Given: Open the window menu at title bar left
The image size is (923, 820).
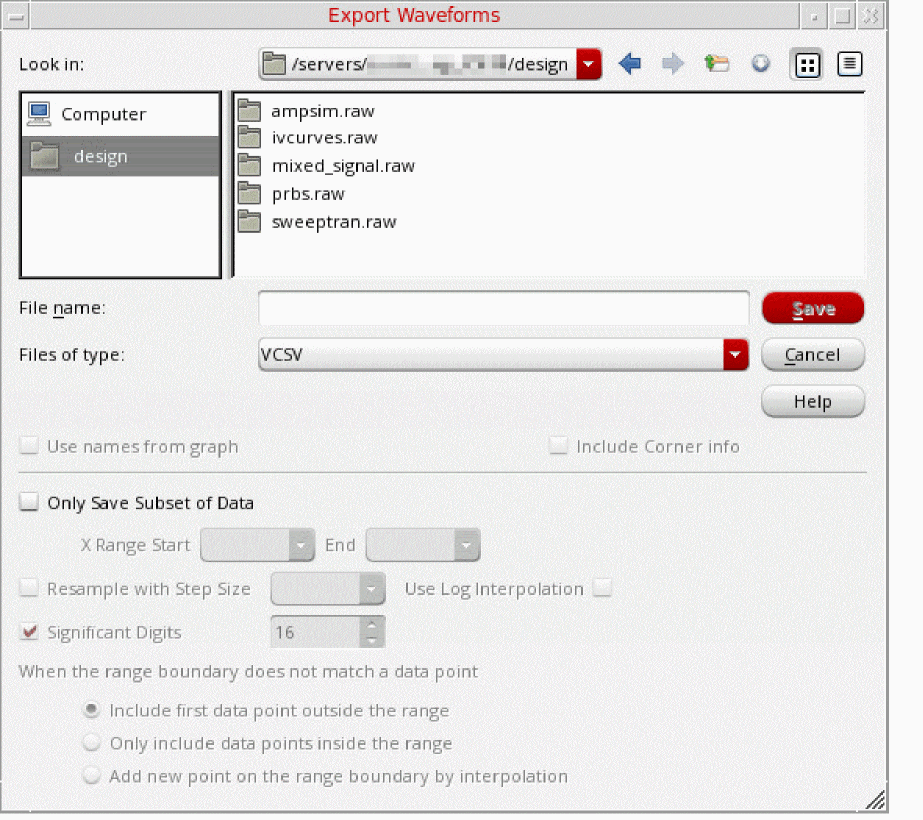Looking at the screenshot, I should coord(16,16).
